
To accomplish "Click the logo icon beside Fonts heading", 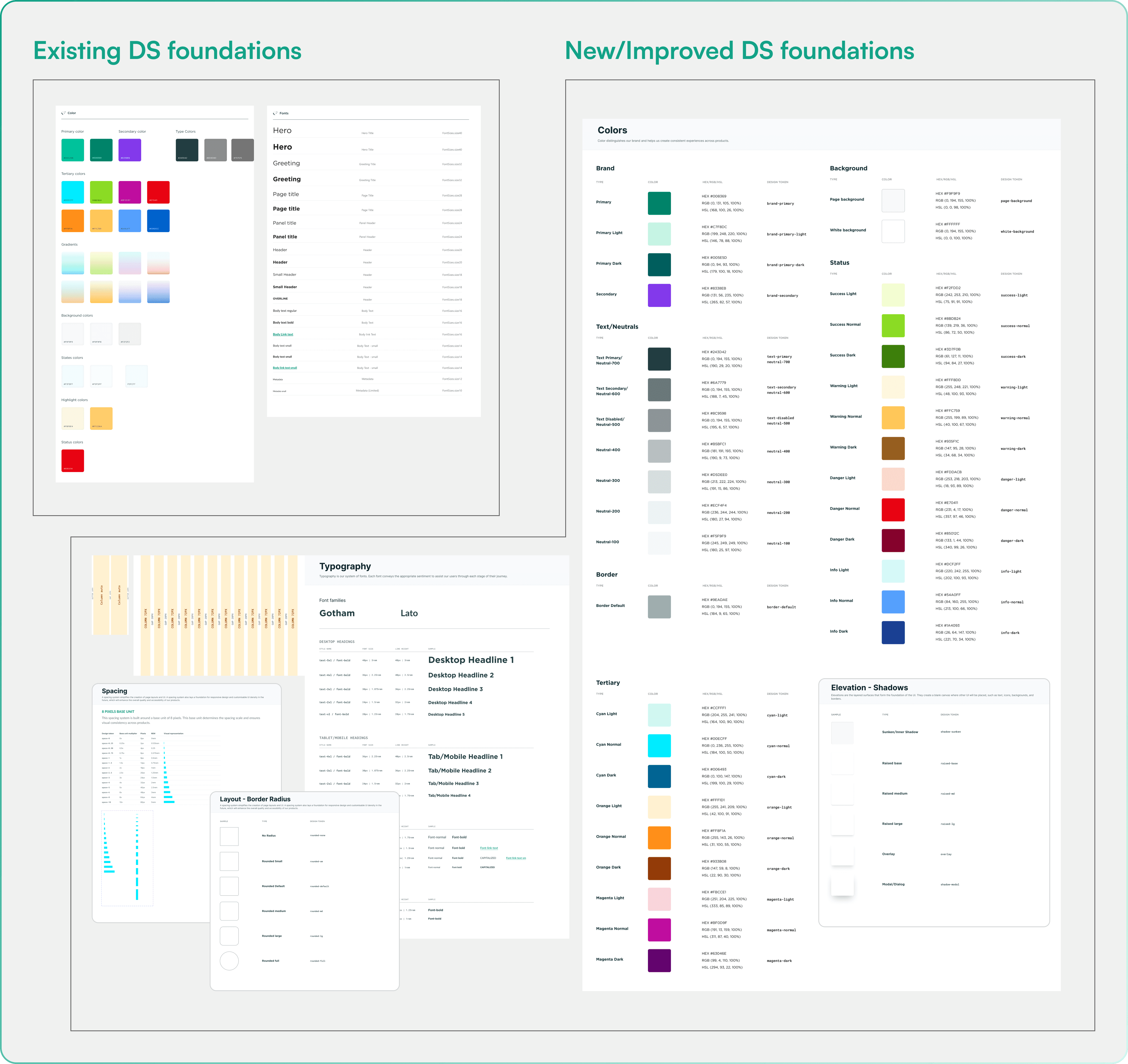I will coord(275,113).
